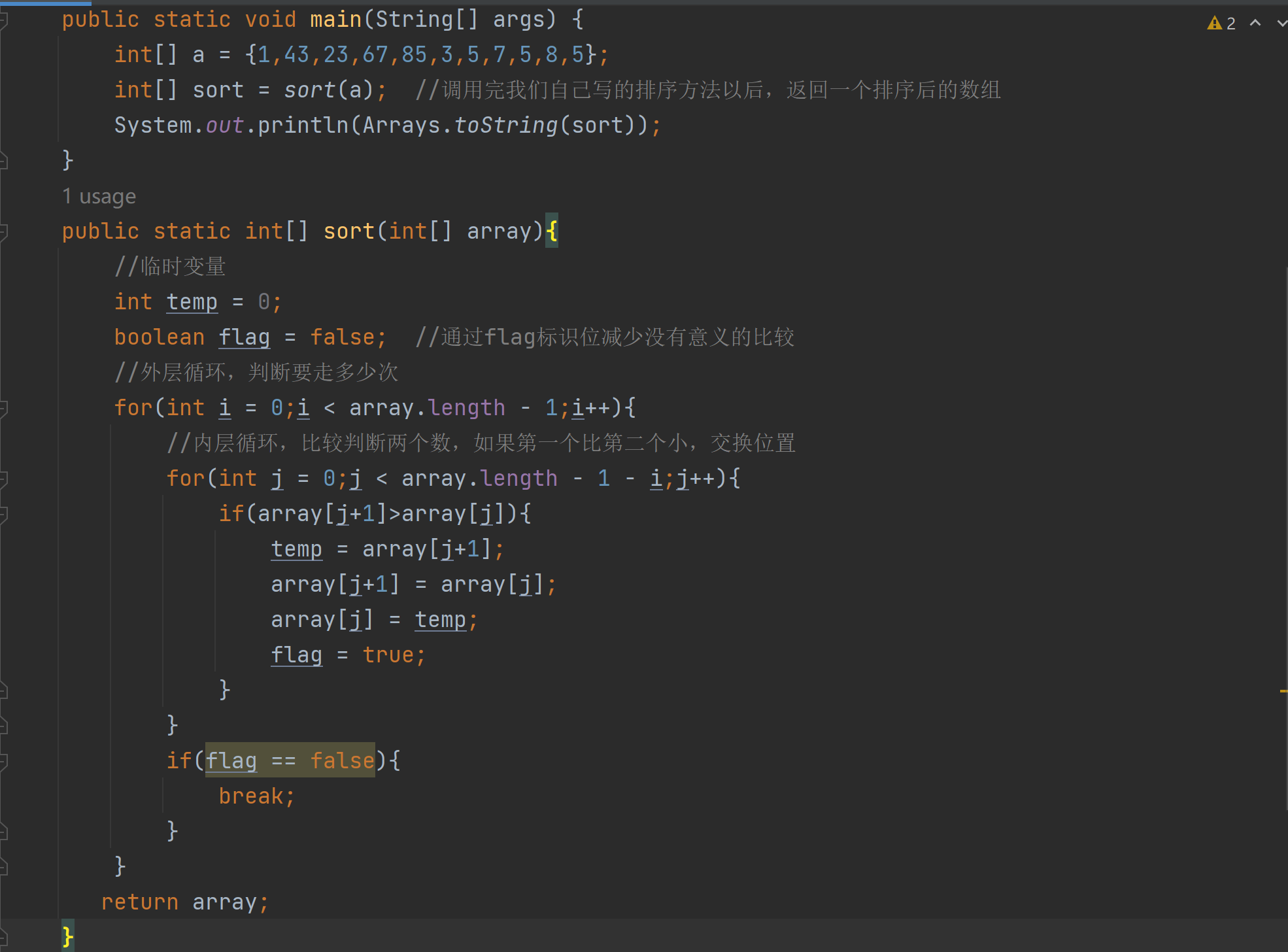Fold the if(flag == false) block marker
This screenshot has width=1288, height=952.
coord(3,761)
